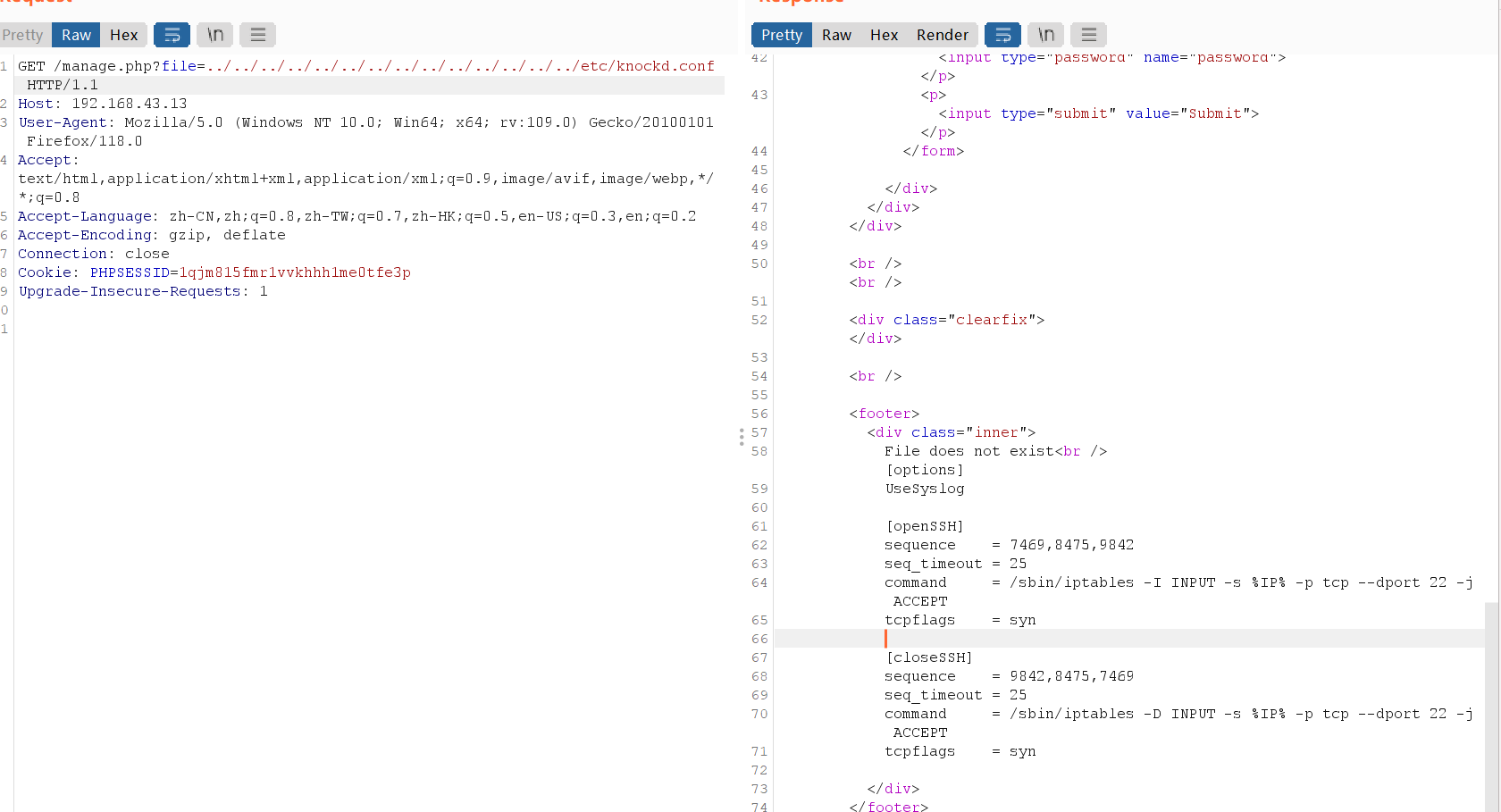This screenshot has width=1501, height=812.
Task: Click the Accept-Encoding: gzip, deflate line
Action: (152, 235)
